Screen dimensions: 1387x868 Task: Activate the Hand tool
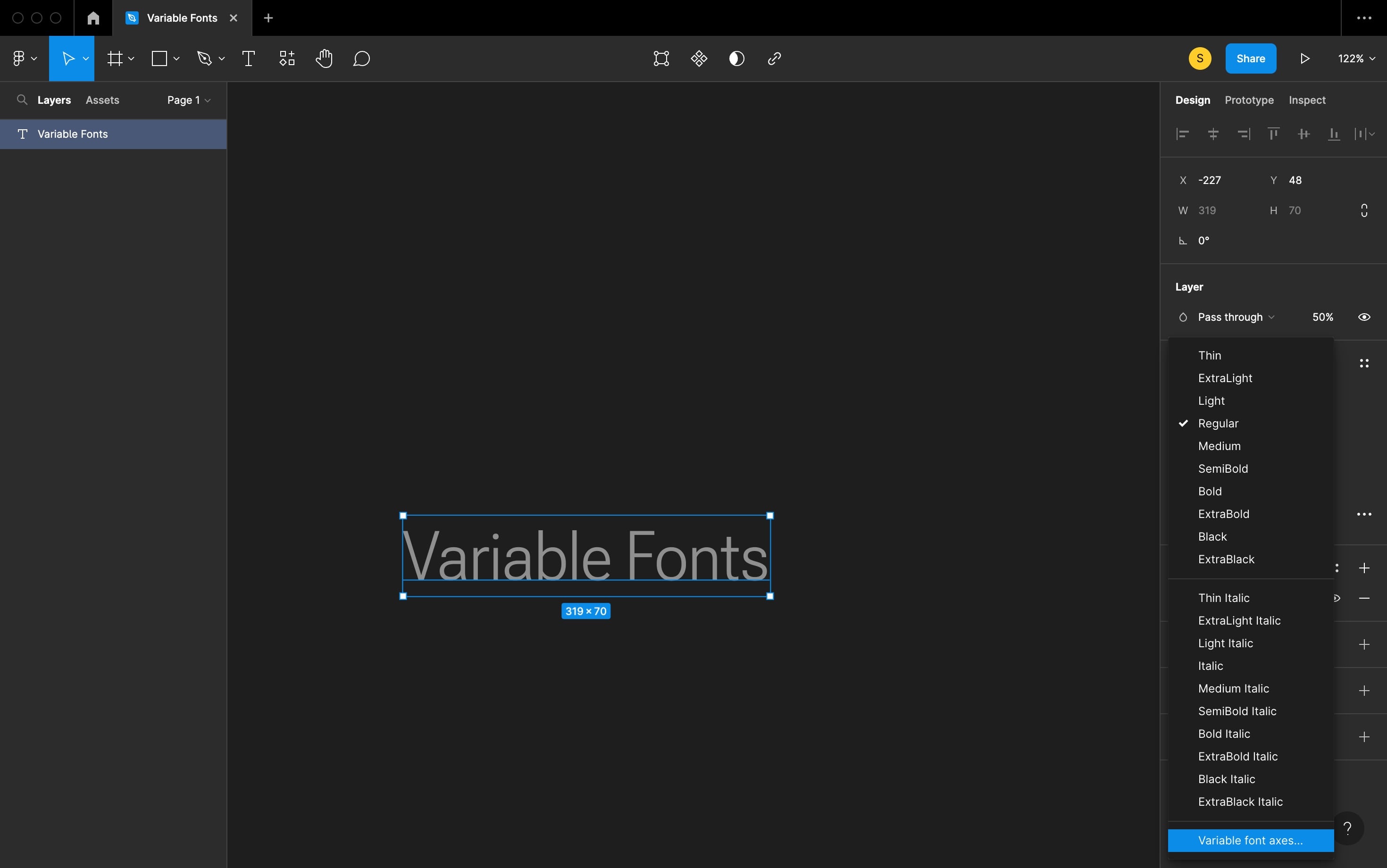coord(325,58)
